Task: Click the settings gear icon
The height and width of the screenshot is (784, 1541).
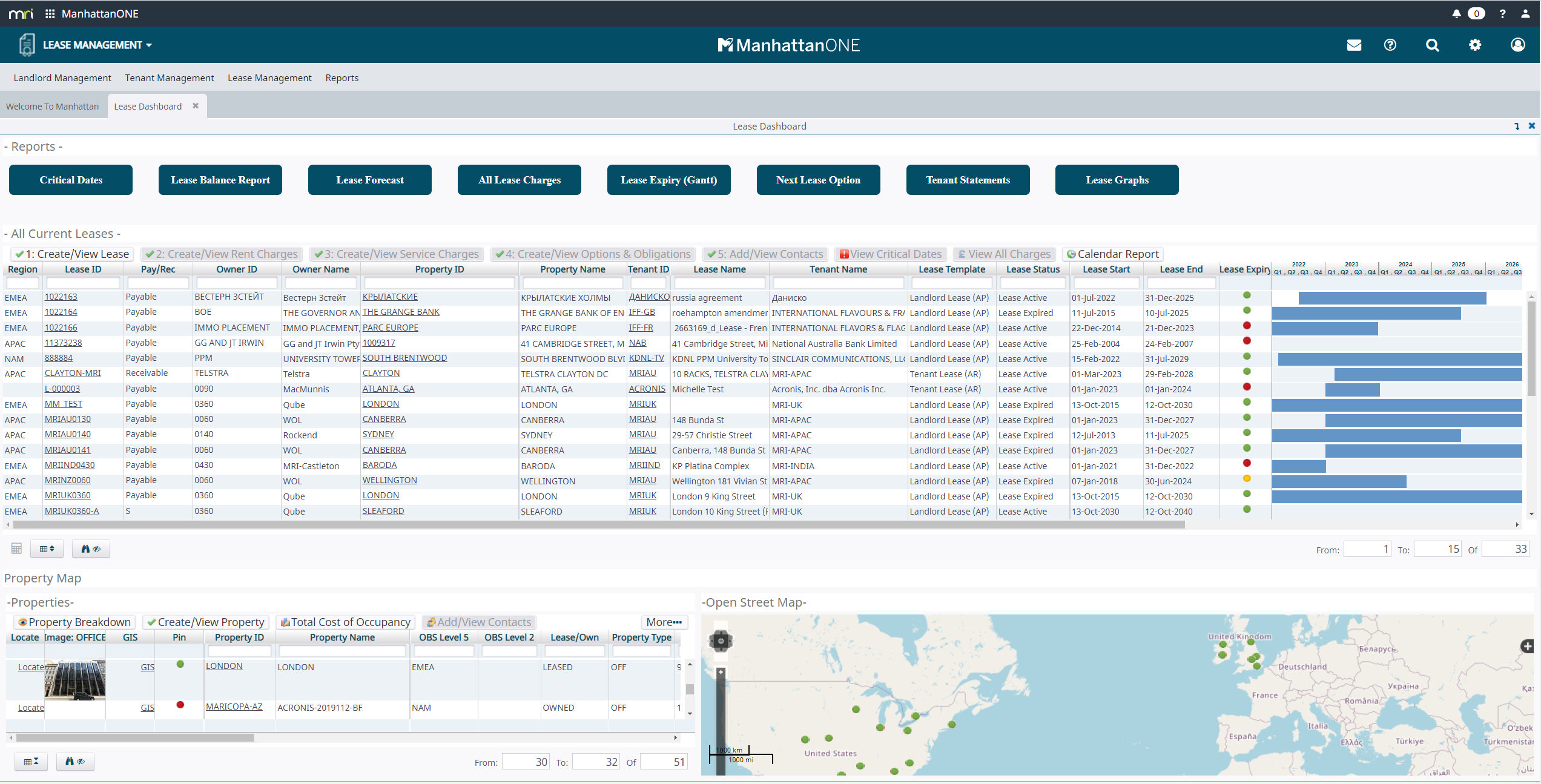Action: coord(1475,45)
